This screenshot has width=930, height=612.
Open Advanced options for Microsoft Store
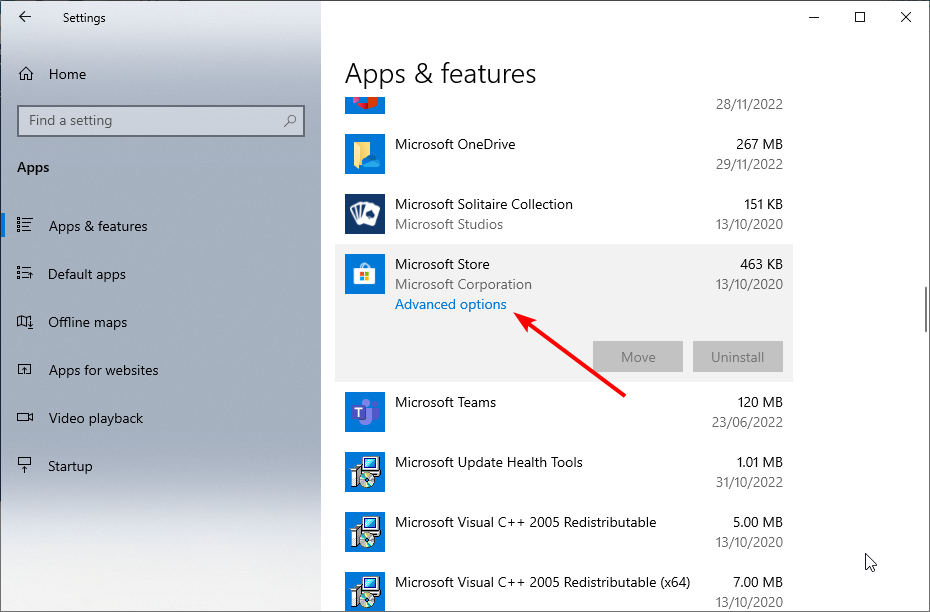[x=451, y=304]
